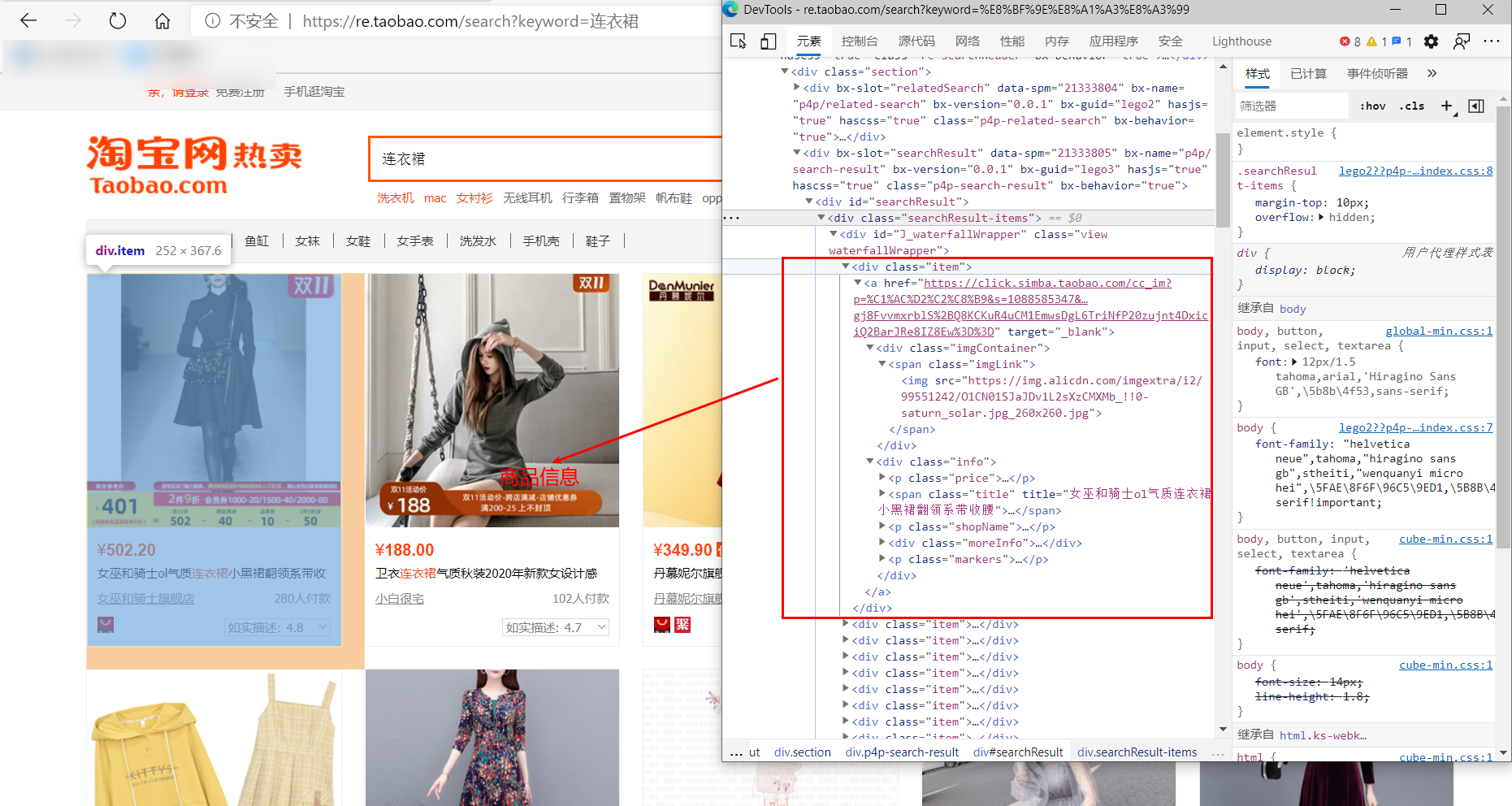Open the 性能 tab
Screen dimensions: 1512x806
tap(1012, 41)
